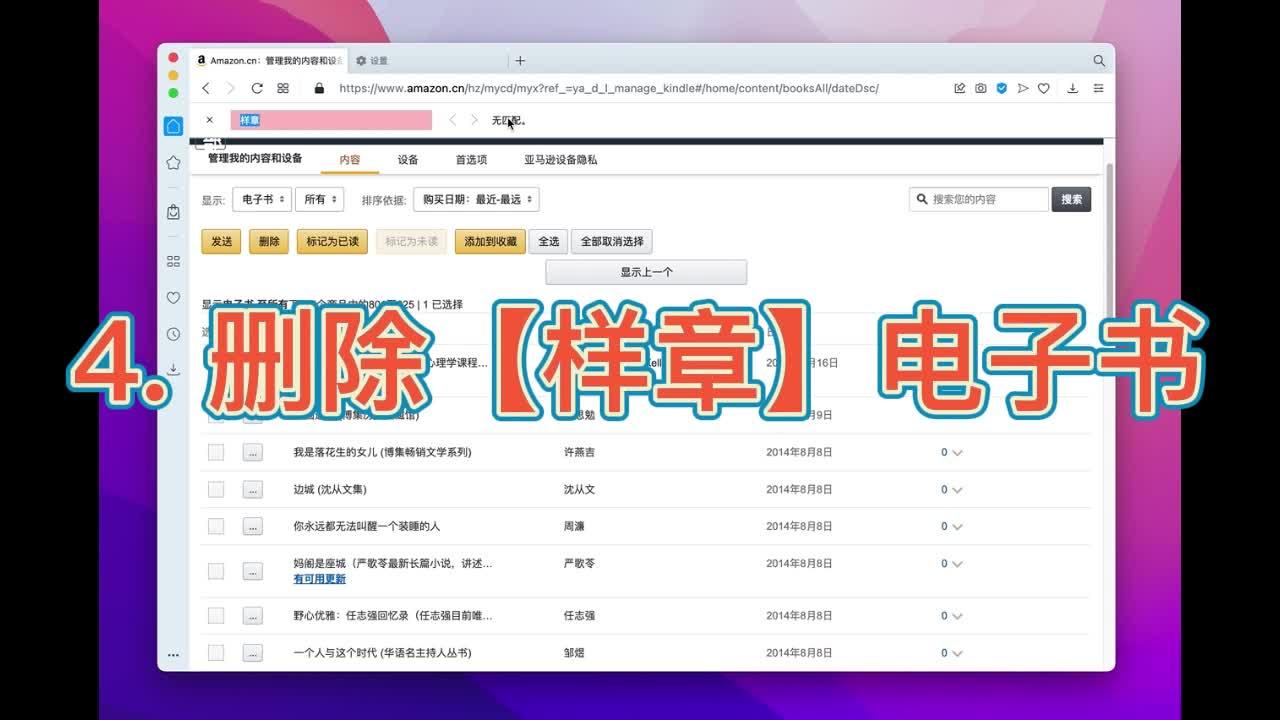Image resolution: width=1280 pixels, height=720 pixels.
Task: Open the browser search magnifier icon
Action: pos(1099,61)
